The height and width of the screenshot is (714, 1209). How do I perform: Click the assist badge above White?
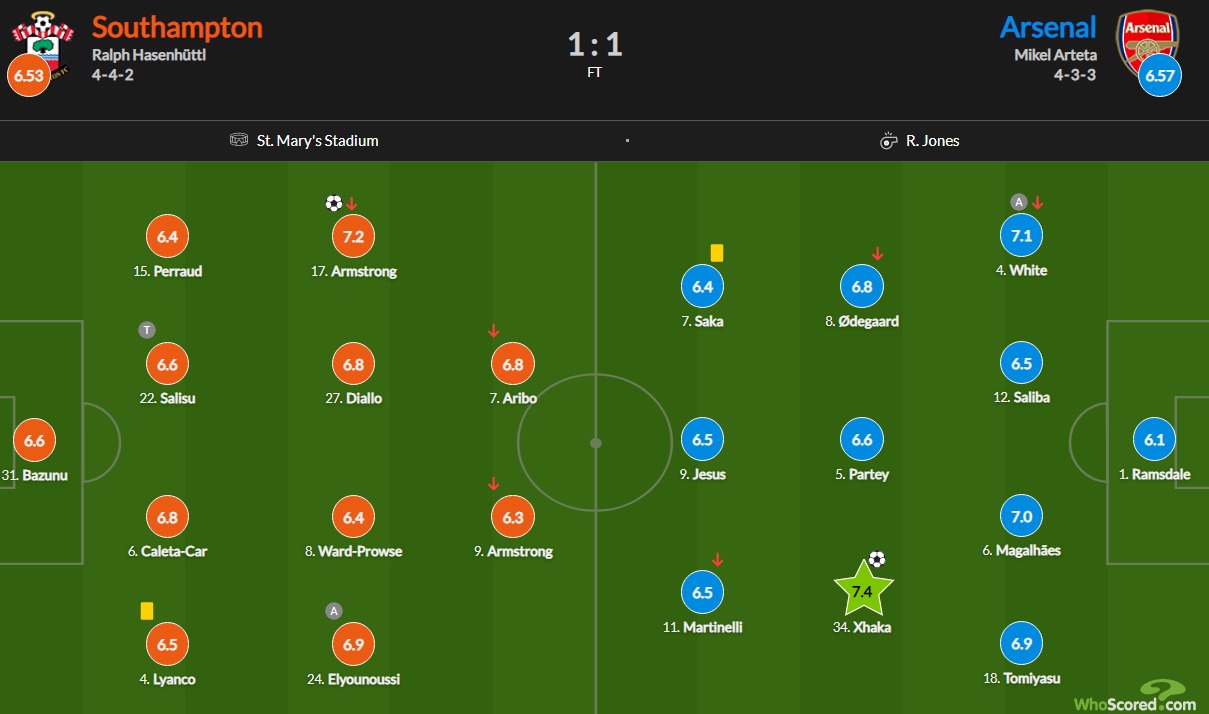(x=1018, y=202)
